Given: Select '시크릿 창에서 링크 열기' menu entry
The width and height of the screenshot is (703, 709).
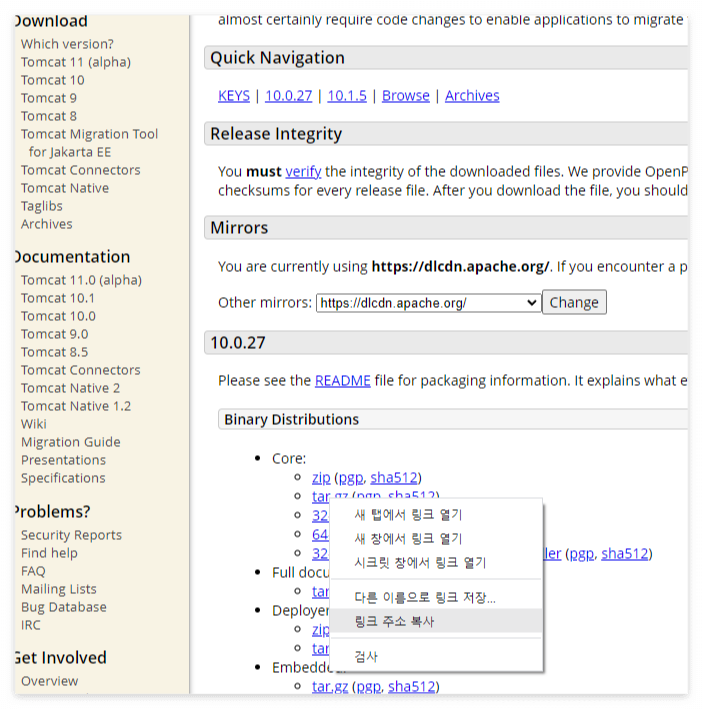Looking at the screenshot, I should pyautogui.click(x=436, y=562).
